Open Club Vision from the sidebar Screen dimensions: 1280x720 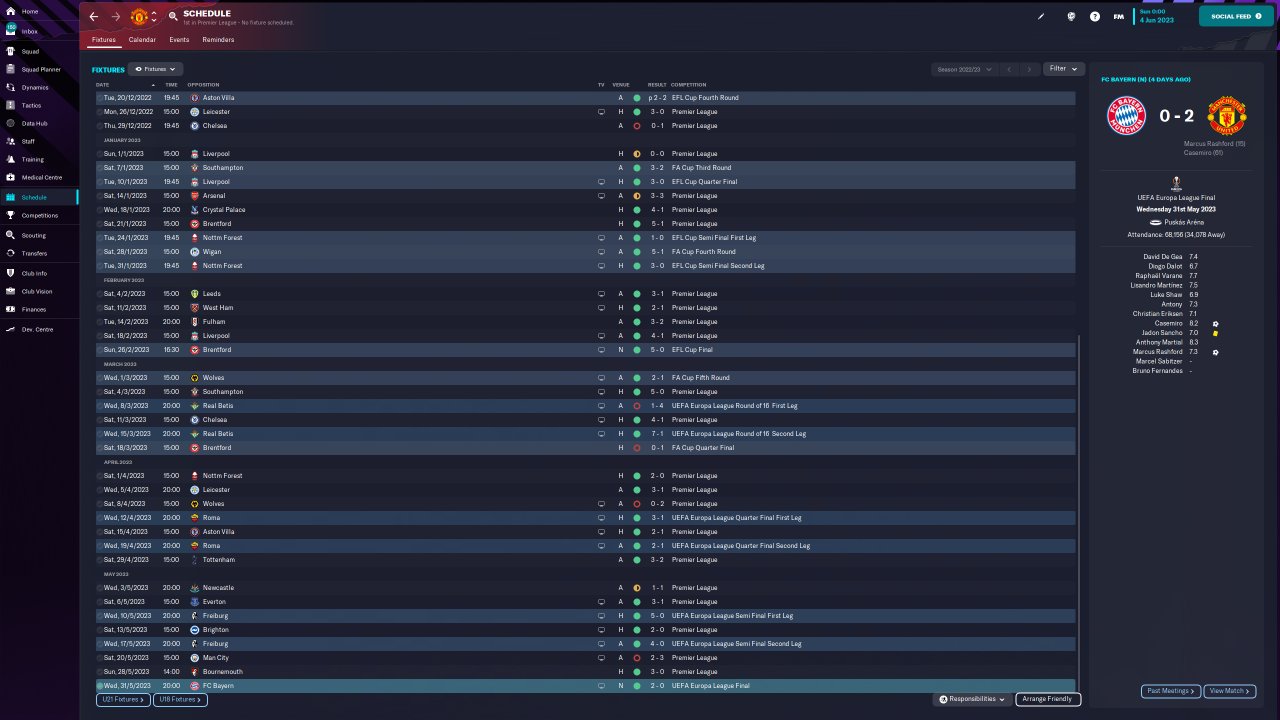pyautogui.click(x=37, y=291)
